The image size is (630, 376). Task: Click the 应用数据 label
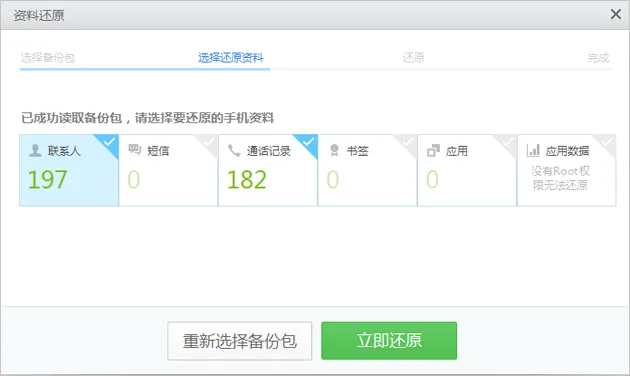[567, 151]
